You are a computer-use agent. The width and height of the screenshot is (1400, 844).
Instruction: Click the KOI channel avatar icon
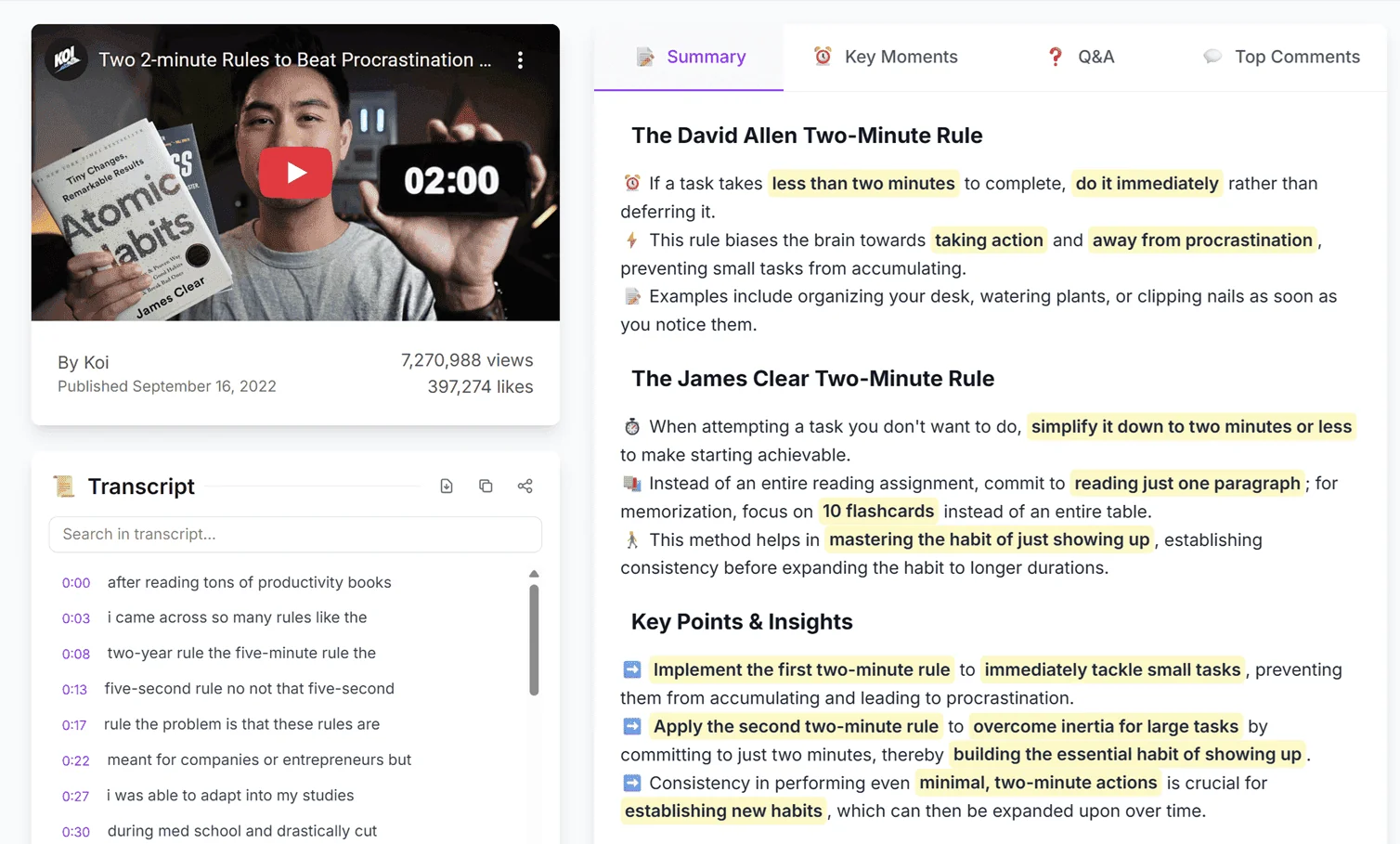[66, 59]
